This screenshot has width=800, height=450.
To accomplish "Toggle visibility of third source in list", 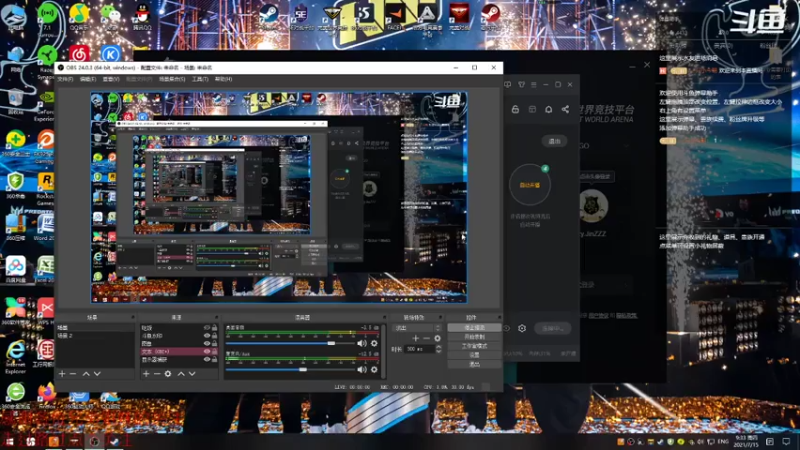I will click(207, 343).
